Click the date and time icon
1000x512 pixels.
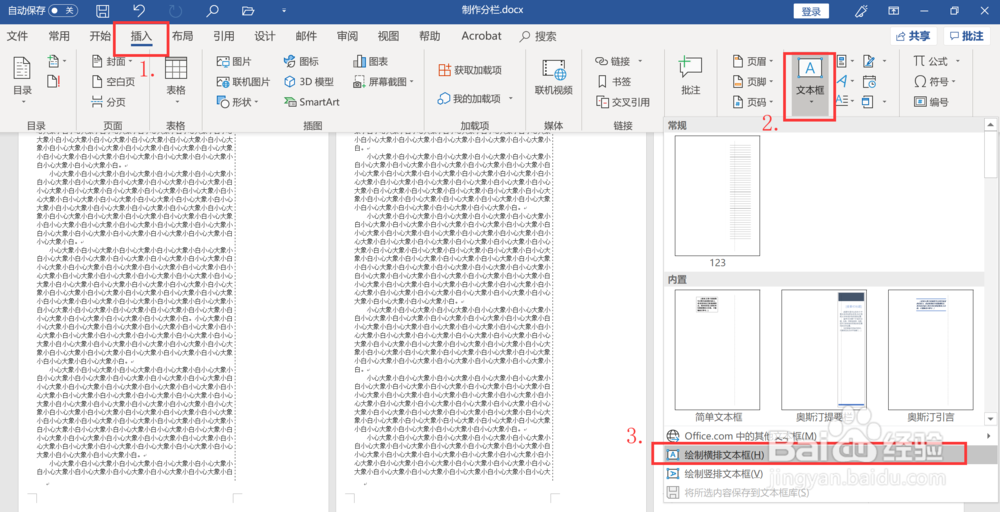pyautogui.click(x=869, y=82)
